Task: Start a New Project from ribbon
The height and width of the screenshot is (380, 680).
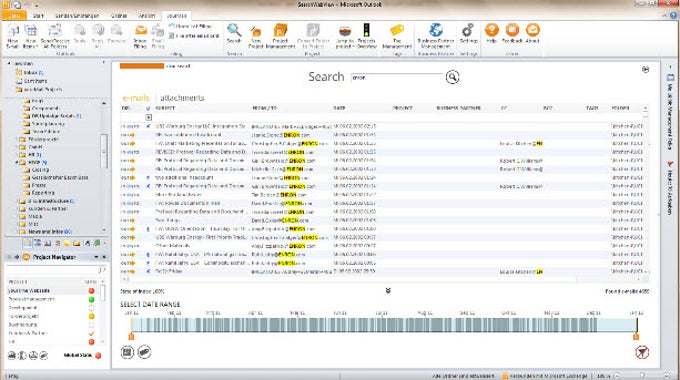Action: 256,36
